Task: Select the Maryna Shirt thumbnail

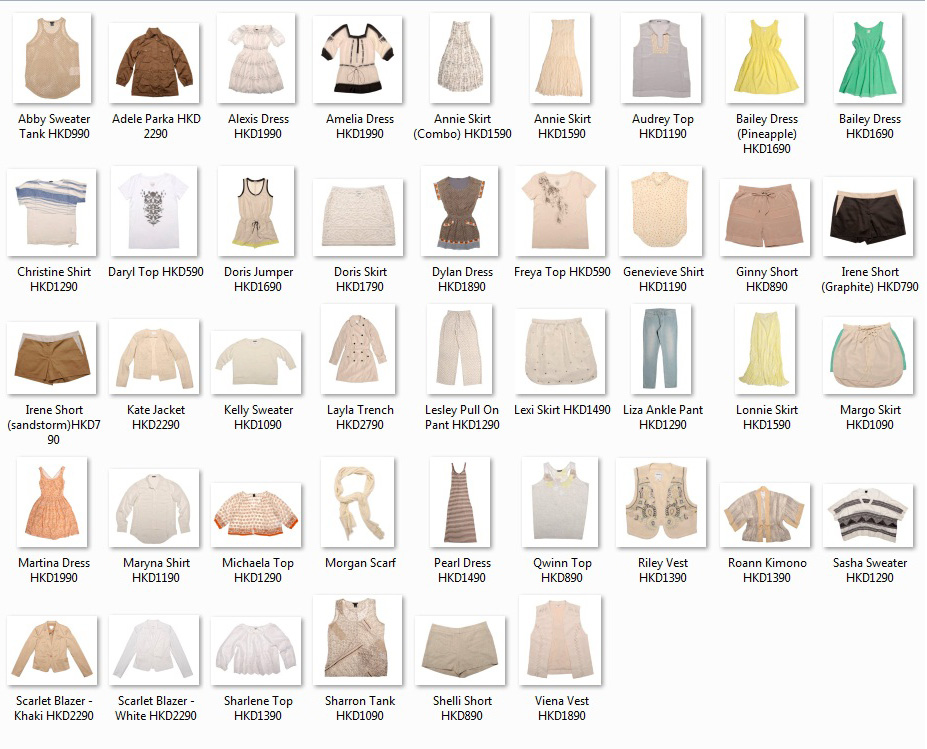Action: 154,508
